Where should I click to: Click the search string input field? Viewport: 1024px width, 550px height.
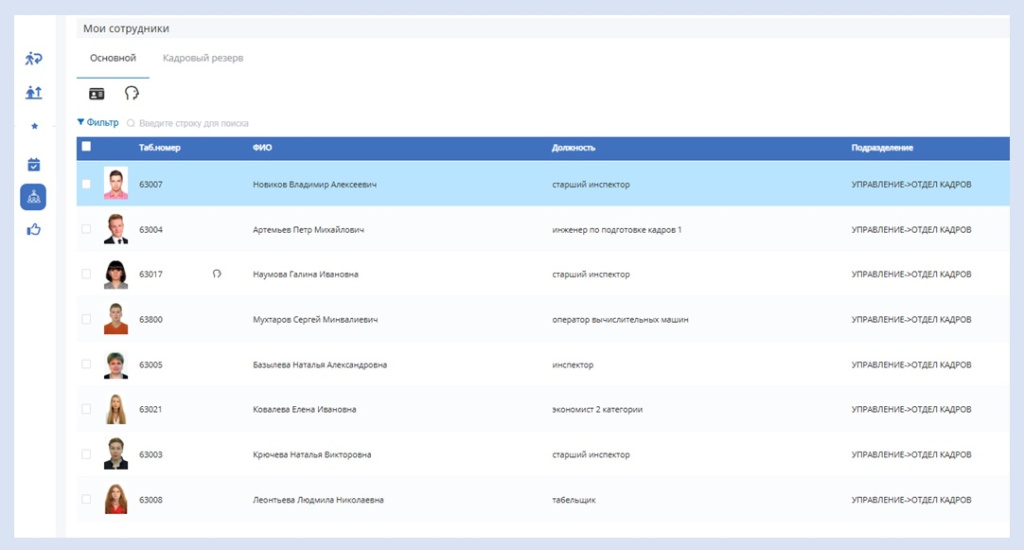[200, 123]
